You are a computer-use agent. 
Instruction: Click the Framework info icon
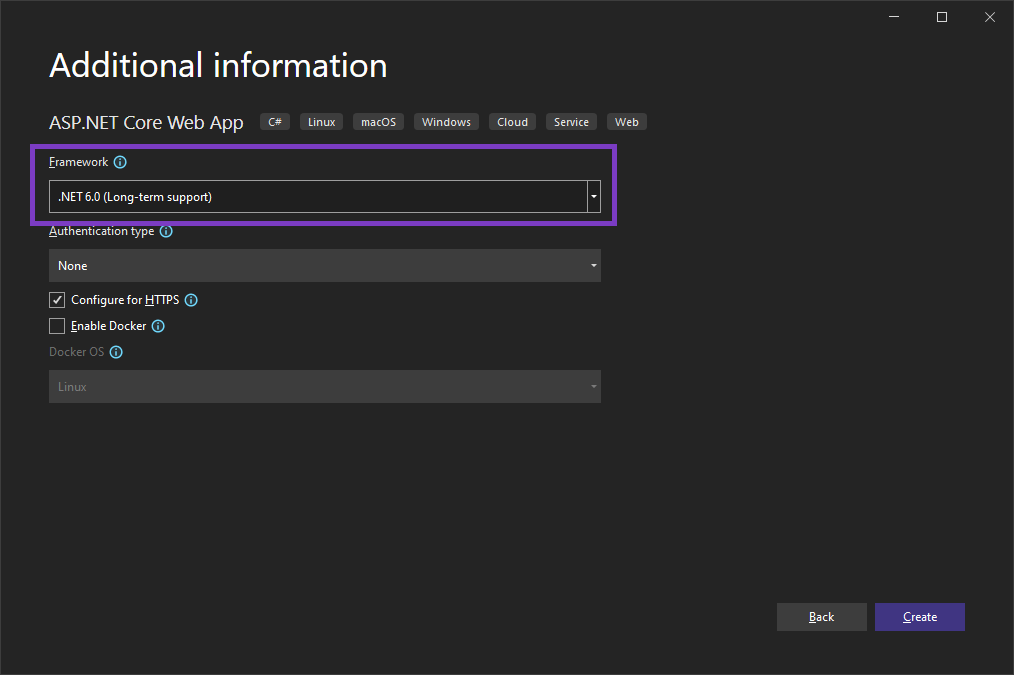pyautogui.click(x=120, y=162)
